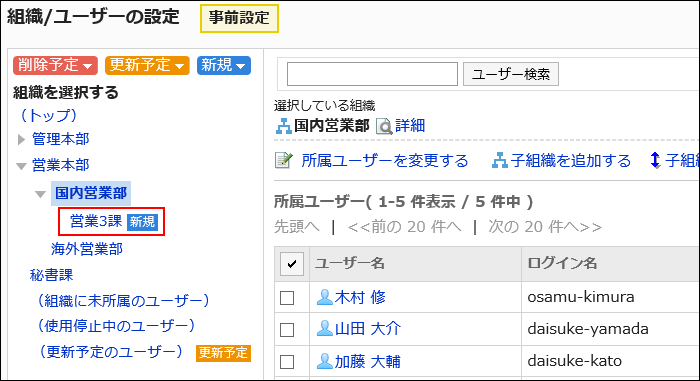Toggle the select-all checkbox in table header
Screen dimensions: 700x381
pos(292,264)
